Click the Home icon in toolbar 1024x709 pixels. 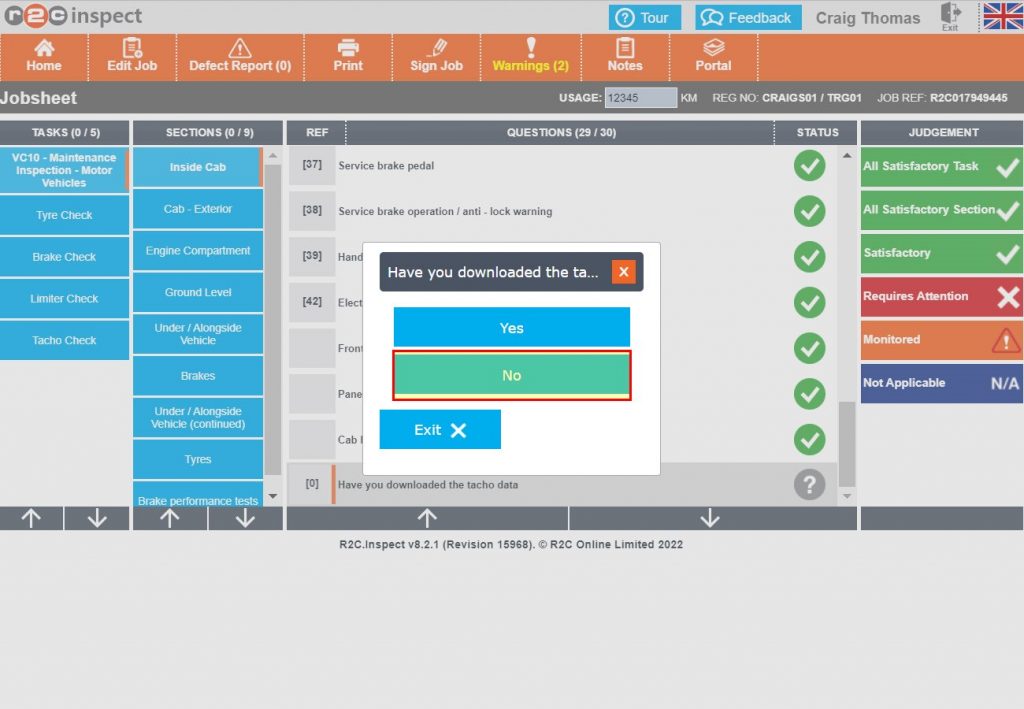point(44,48)
